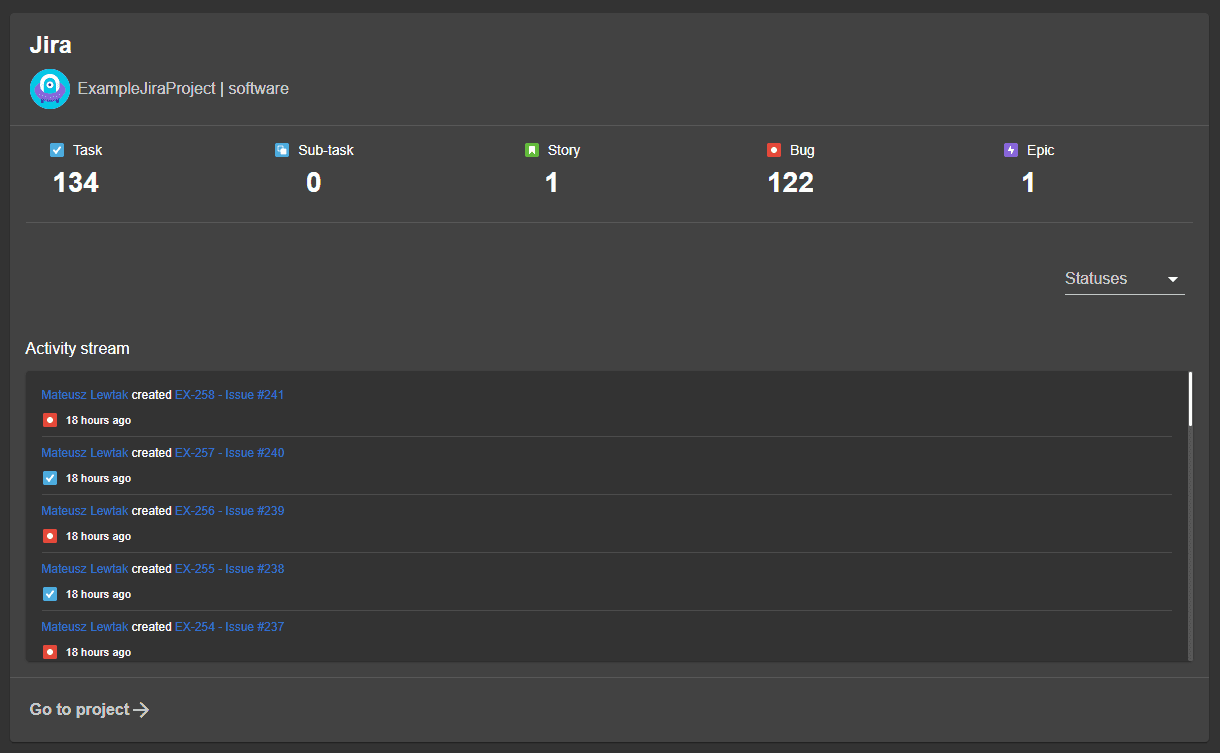
Task: Click the task icon under EX-257 entry
Action: tap(50, 478)
